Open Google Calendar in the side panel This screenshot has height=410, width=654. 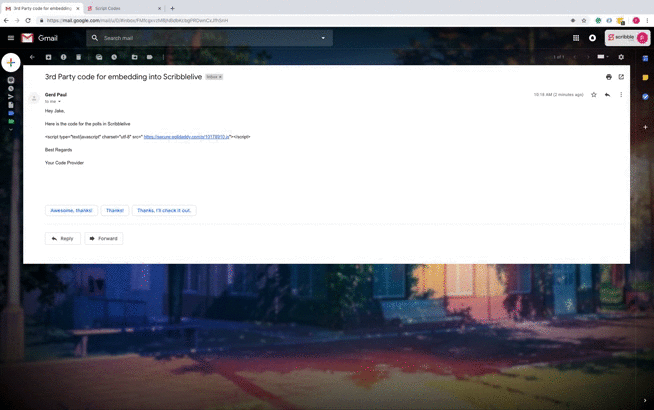click(645, 58)
